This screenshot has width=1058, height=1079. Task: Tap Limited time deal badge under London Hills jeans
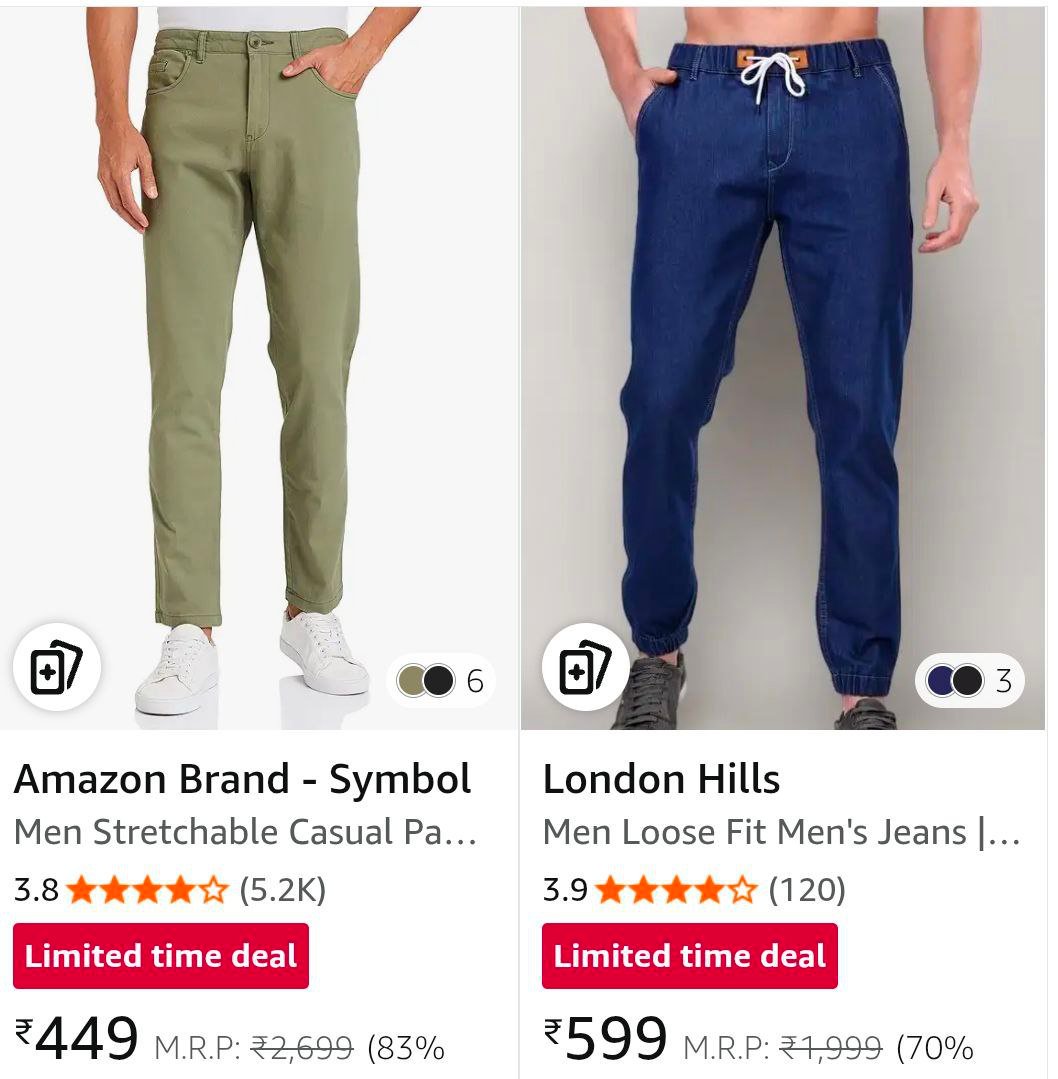click(x=690, y=956)
